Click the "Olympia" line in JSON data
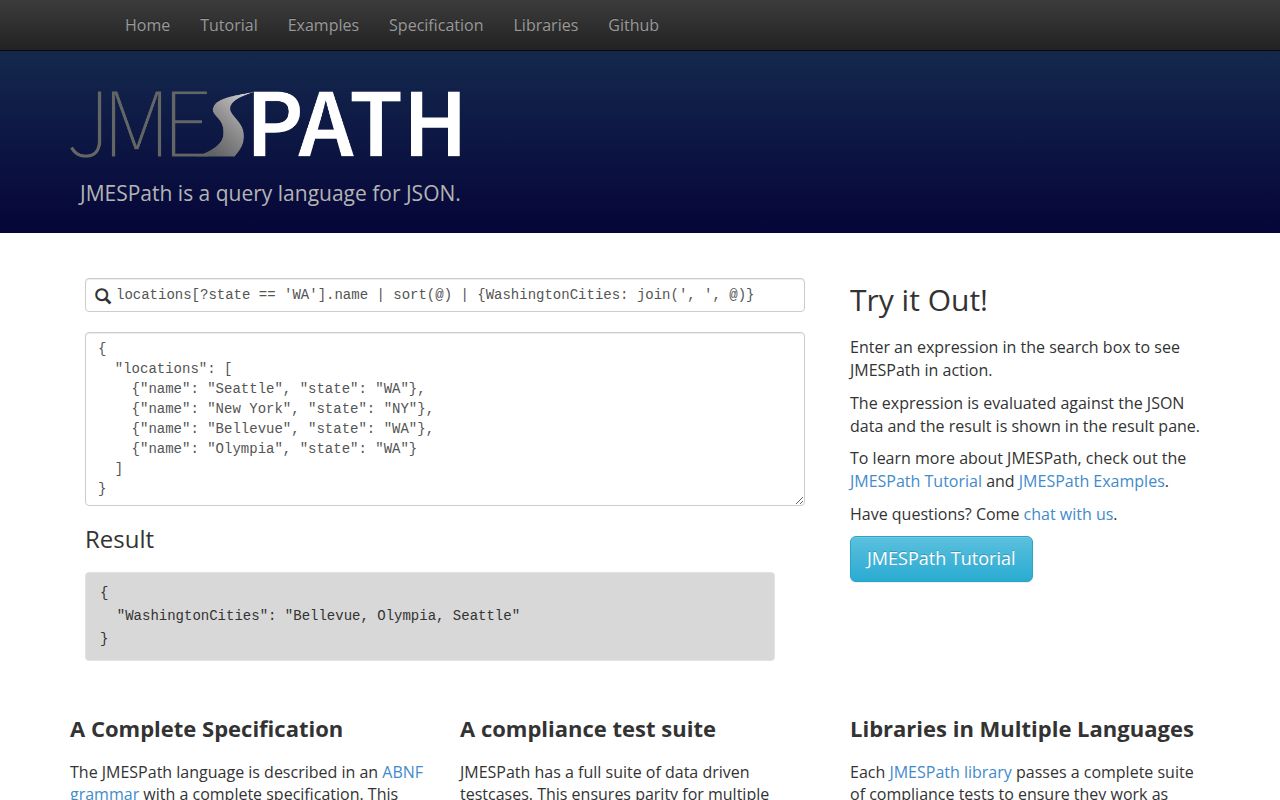 [274, 449]
